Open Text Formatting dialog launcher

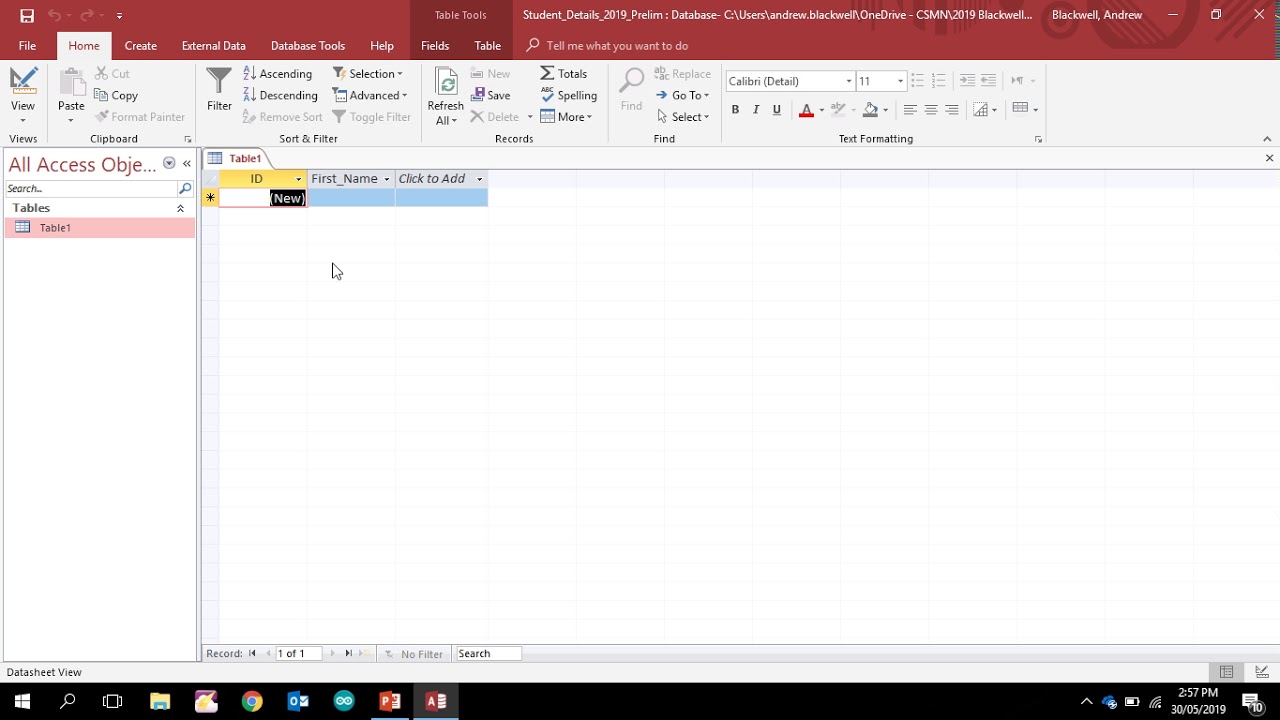point(1038,139)
